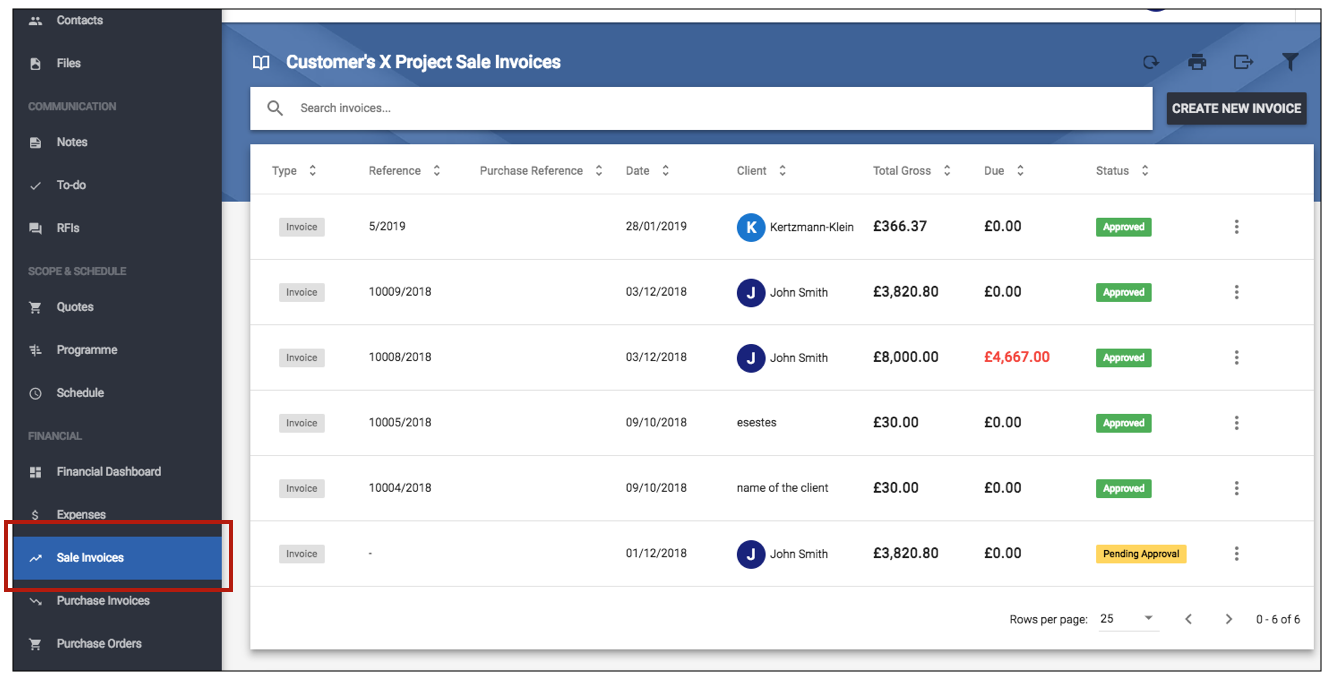Sort table by Status column
Viewport: 1327px width, 683px height.
[1122, 171]
